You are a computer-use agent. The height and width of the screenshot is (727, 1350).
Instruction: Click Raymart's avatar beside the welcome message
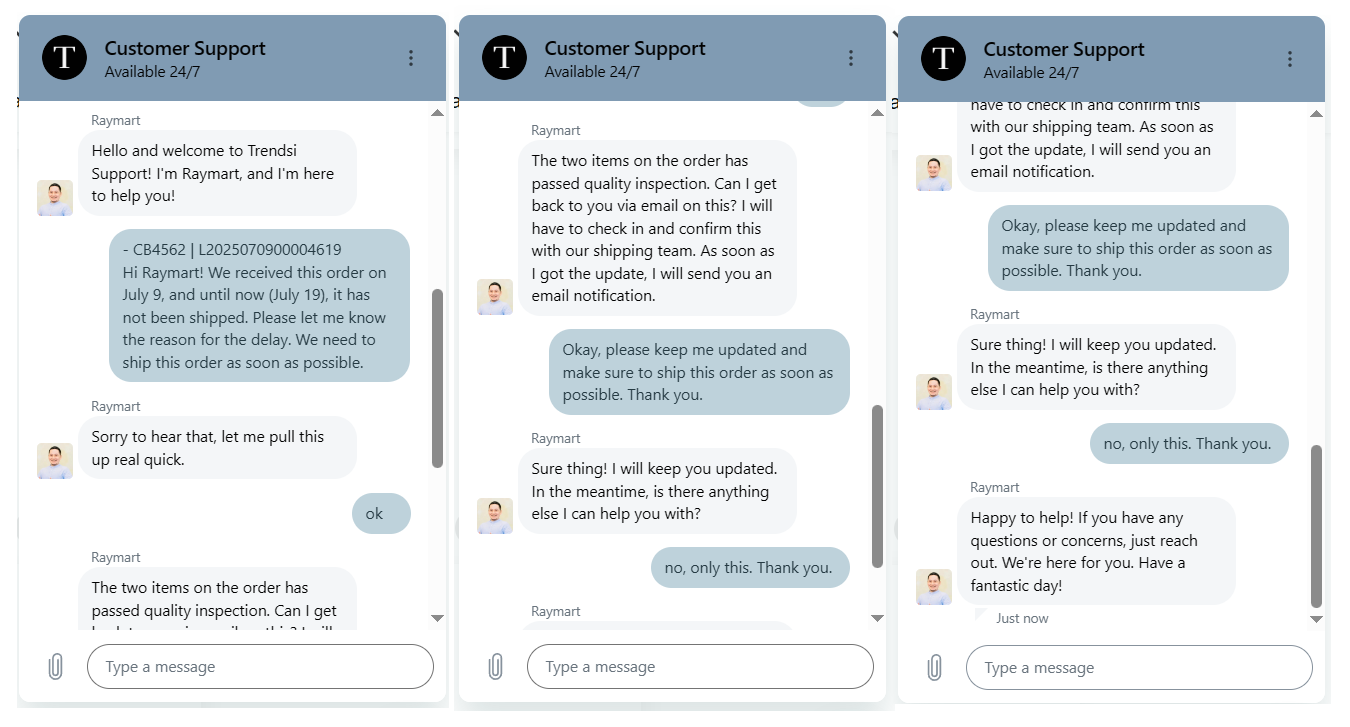(55, 197)
